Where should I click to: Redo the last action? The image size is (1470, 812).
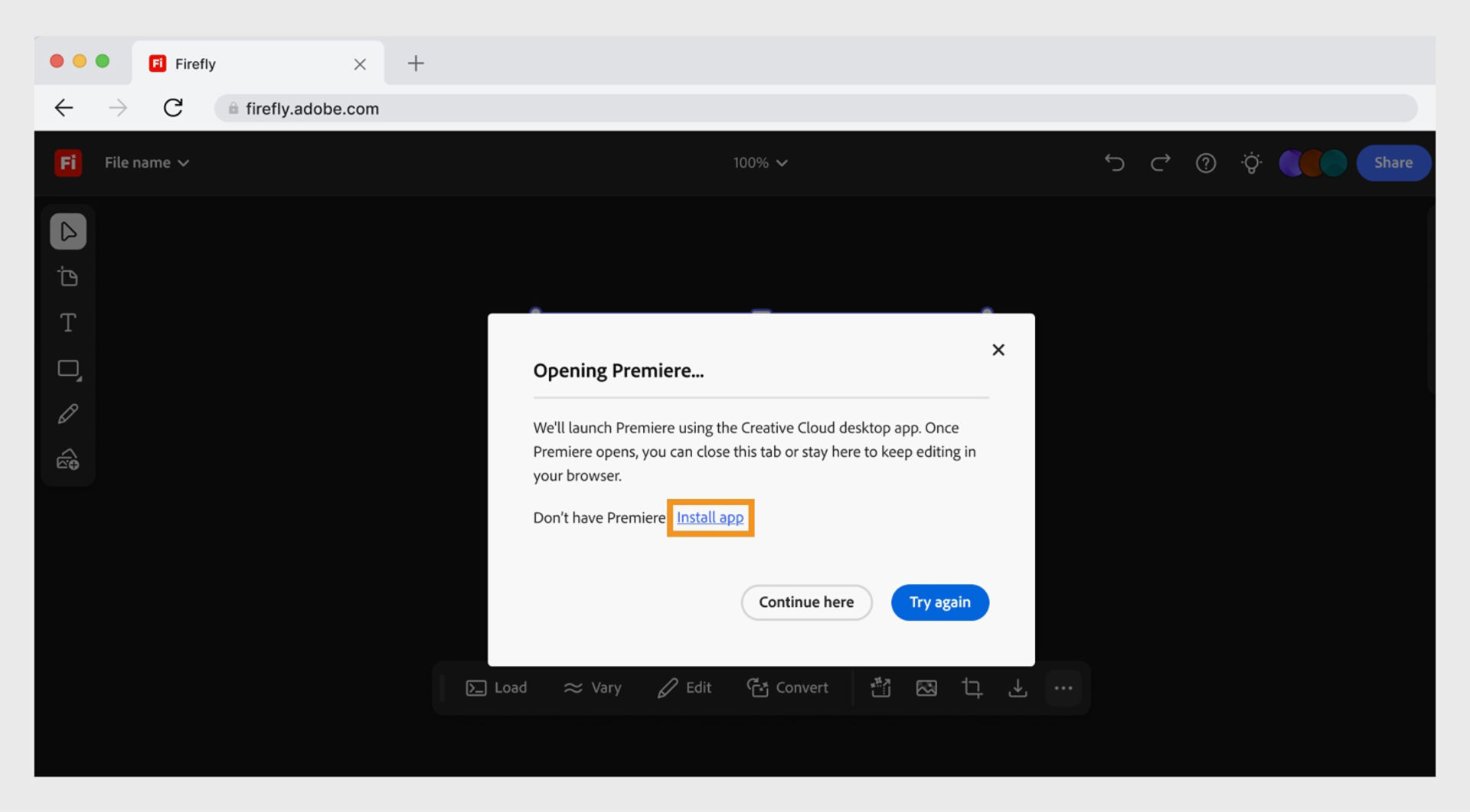tap(1160, 162)
